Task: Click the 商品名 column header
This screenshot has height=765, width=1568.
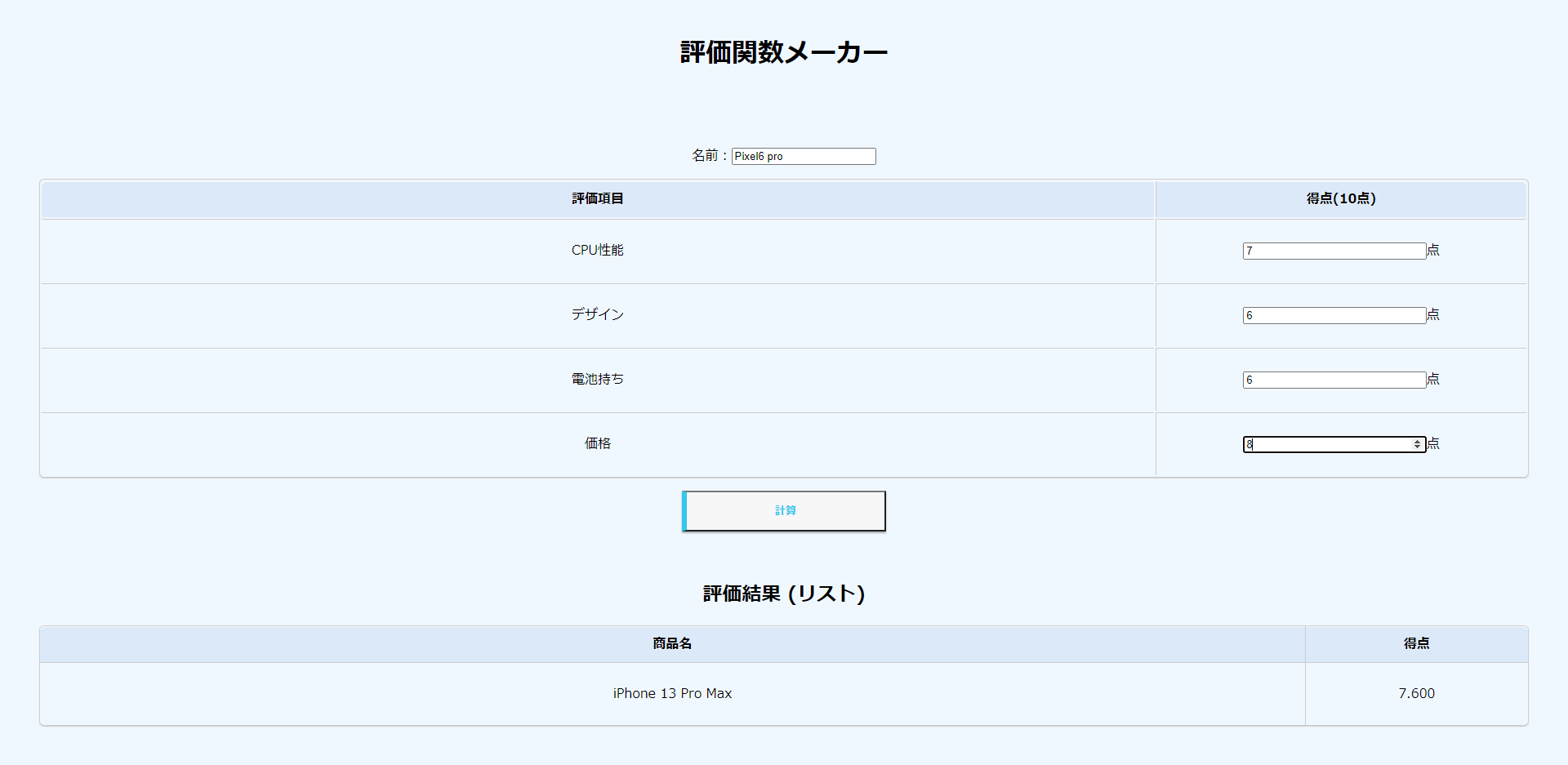Action: click(x=672, y=644)
